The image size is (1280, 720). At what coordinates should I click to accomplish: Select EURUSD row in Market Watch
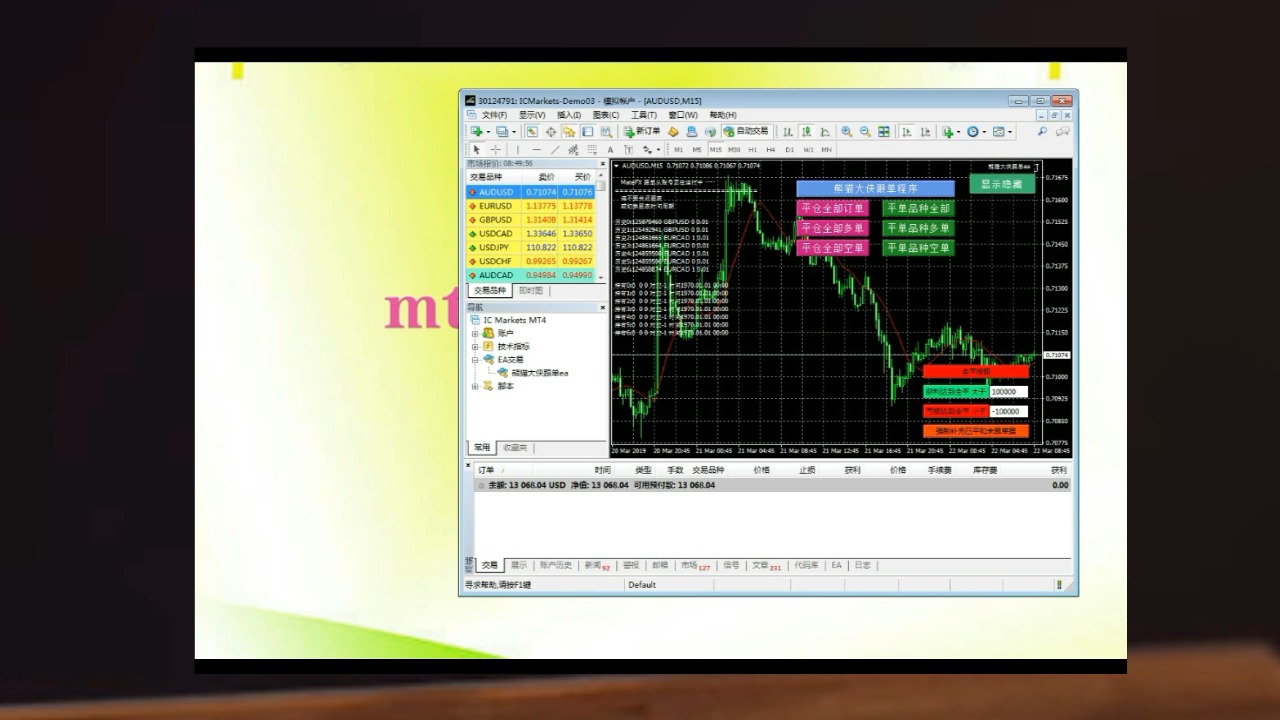(x=530, y=206)
